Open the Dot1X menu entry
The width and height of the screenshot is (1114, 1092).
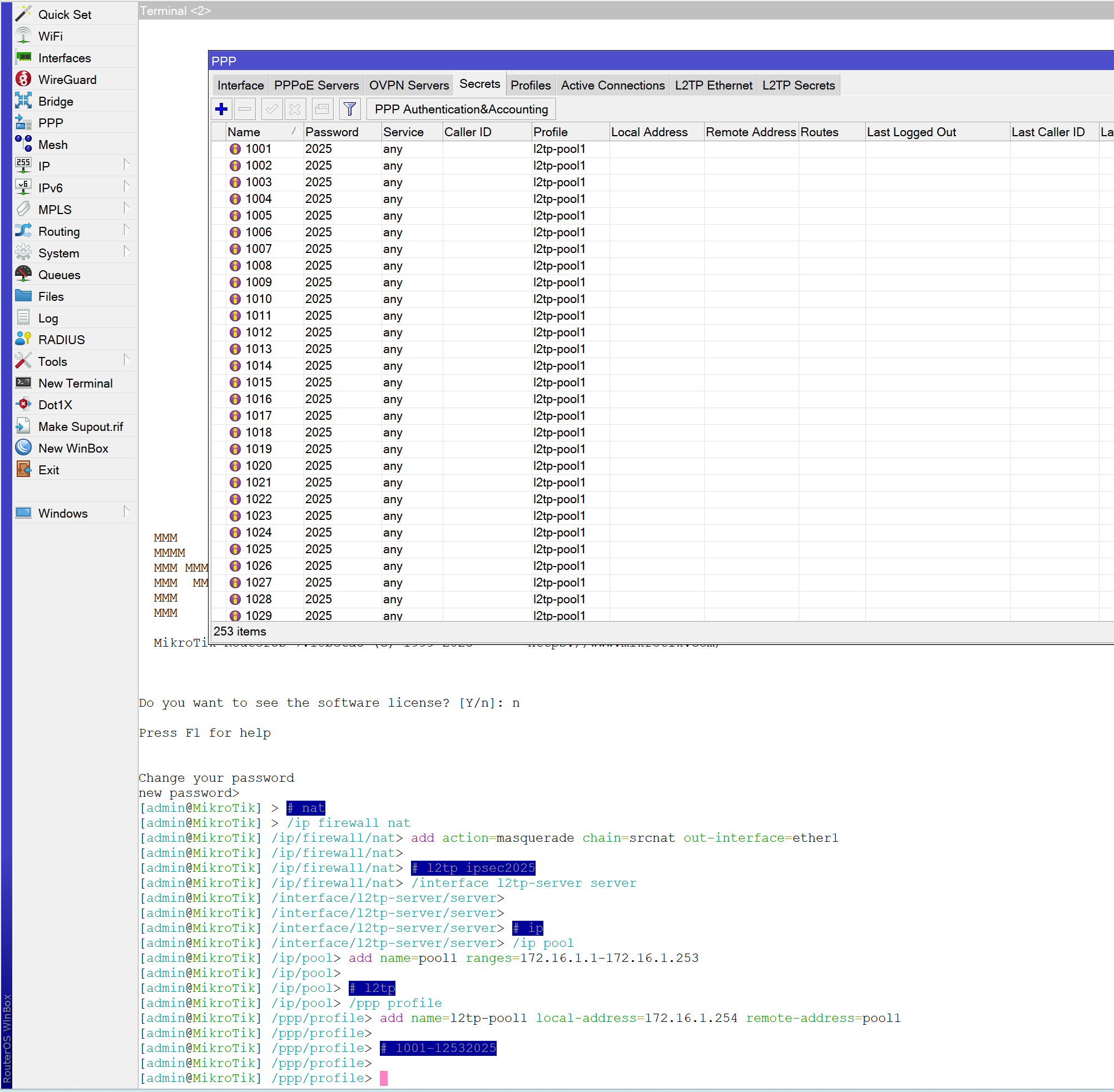coord(75,405)
